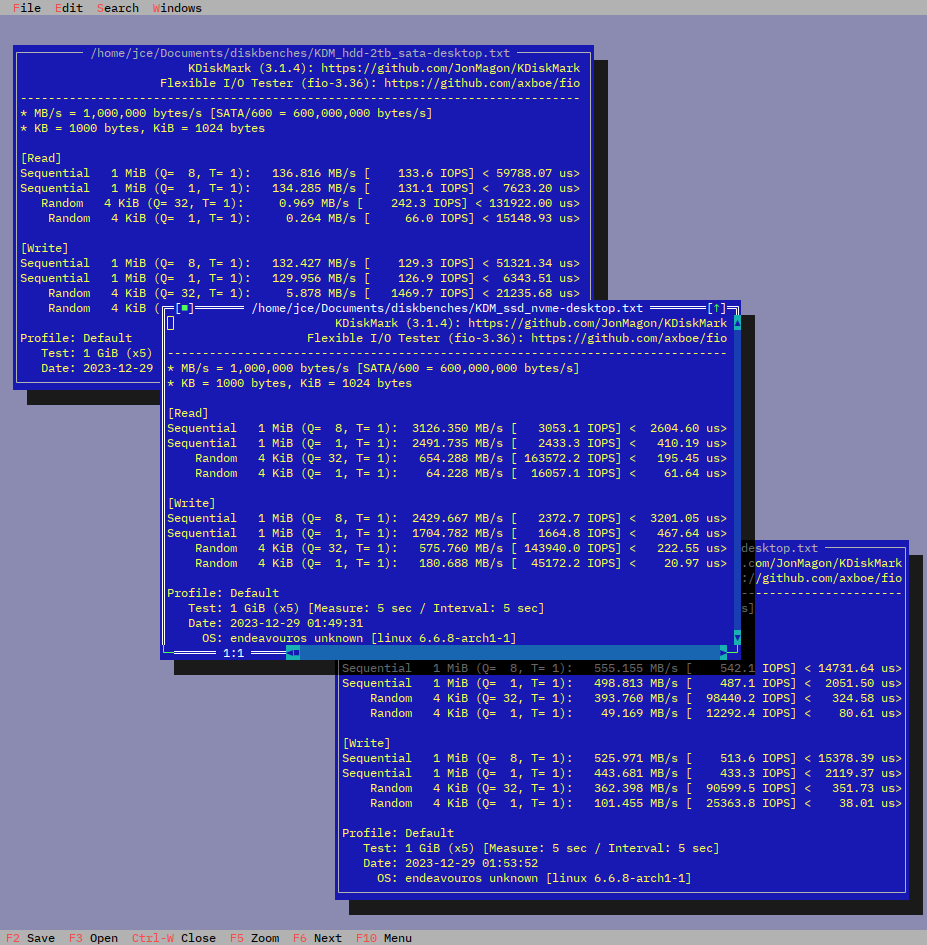Image resolution: width=927 pixels, height=945 pixels.
Task: Click the [Write] heading in the nvme window
Action: (192, 503)
